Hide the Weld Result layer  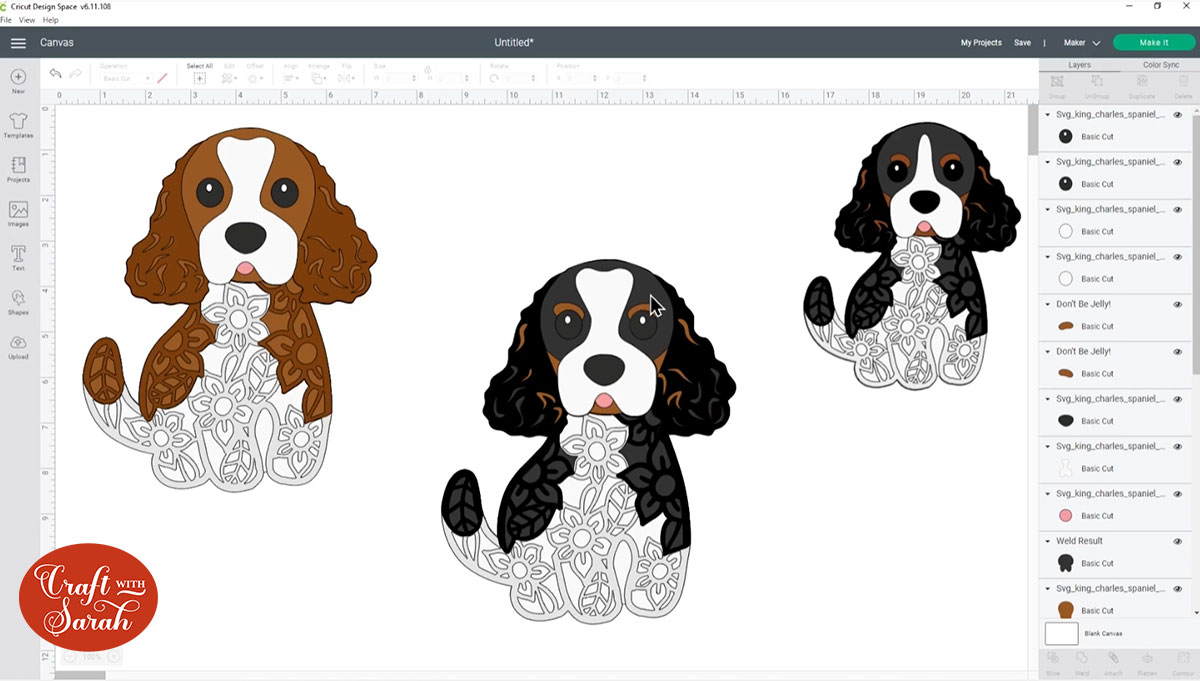point(1177,541)
